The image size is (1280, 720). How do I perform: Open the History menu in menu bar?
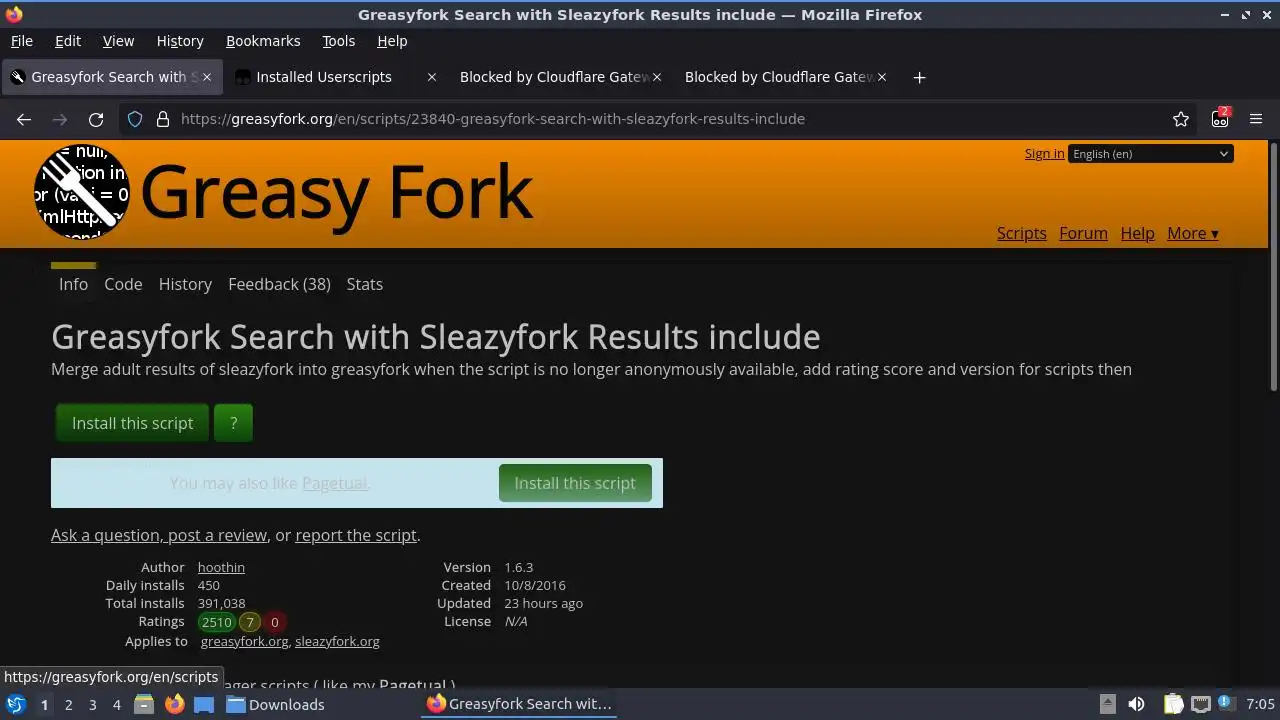[x=180, y=41]
